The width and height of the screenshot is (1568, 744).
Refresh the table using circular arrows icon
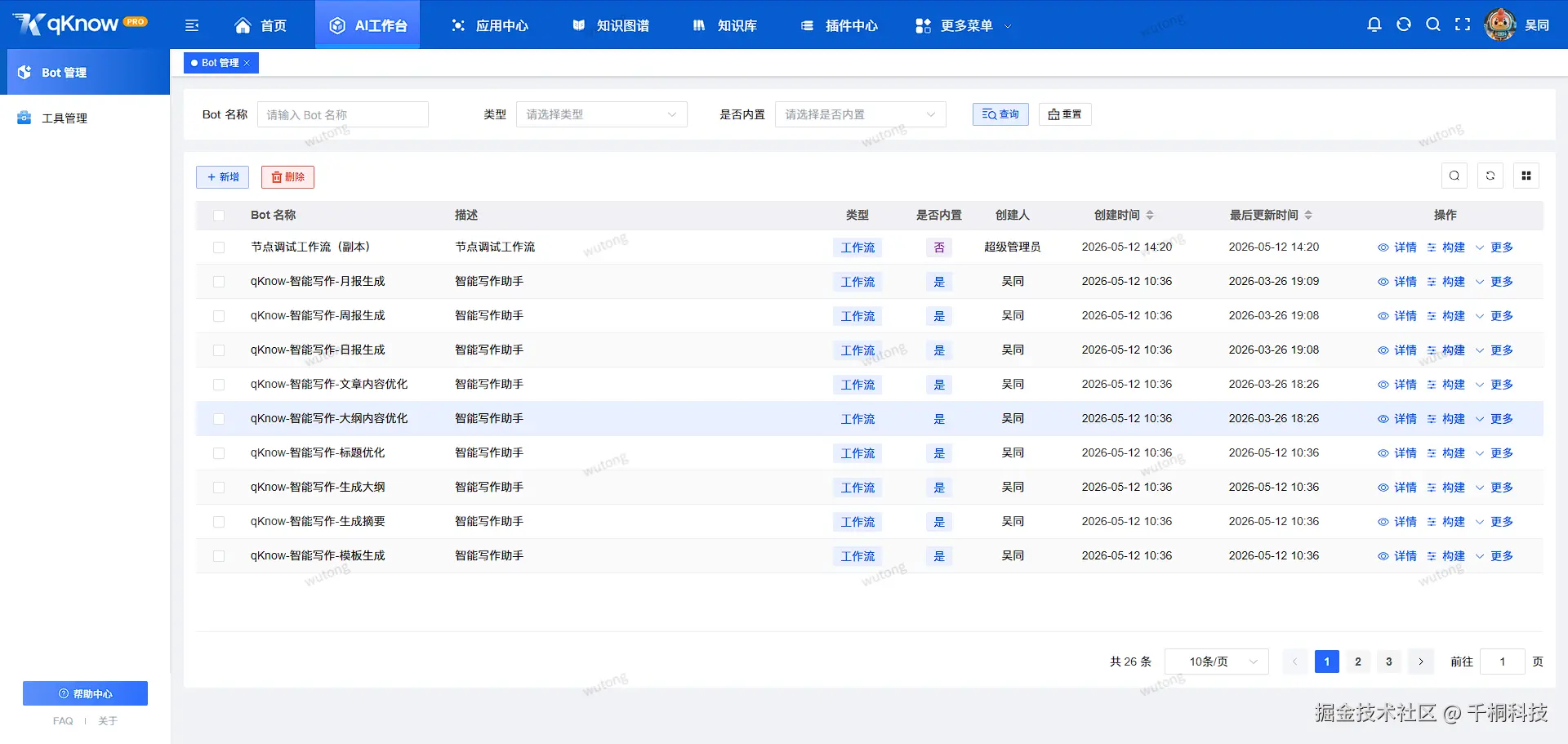pyautogui.click(x=1490, y=176)
